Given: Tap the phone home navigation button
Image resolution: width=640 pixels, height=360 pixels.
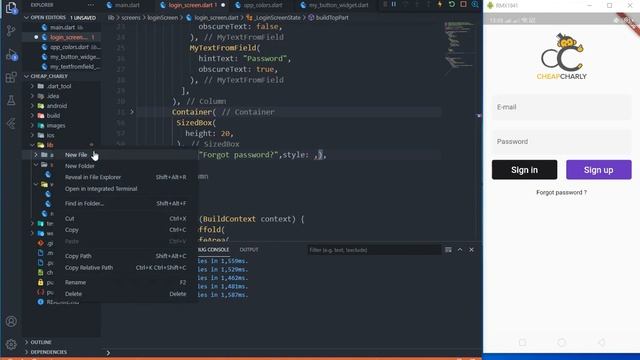Looking at the screenshot, I should [562, 343].
